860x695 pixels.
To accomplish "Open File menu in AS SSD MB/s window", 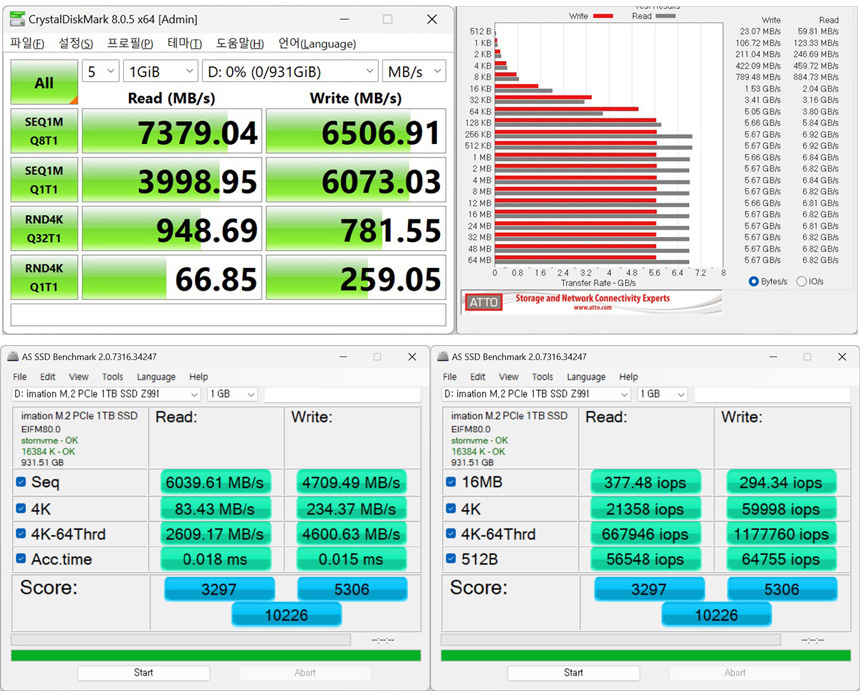I will [x=20, y=377].
